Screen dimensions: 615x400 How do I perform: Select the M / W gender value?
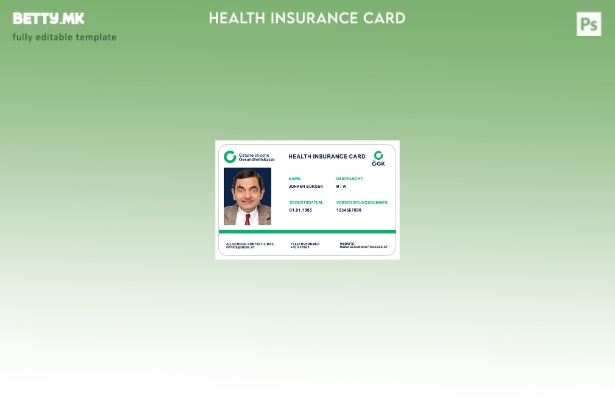point(341,186)
